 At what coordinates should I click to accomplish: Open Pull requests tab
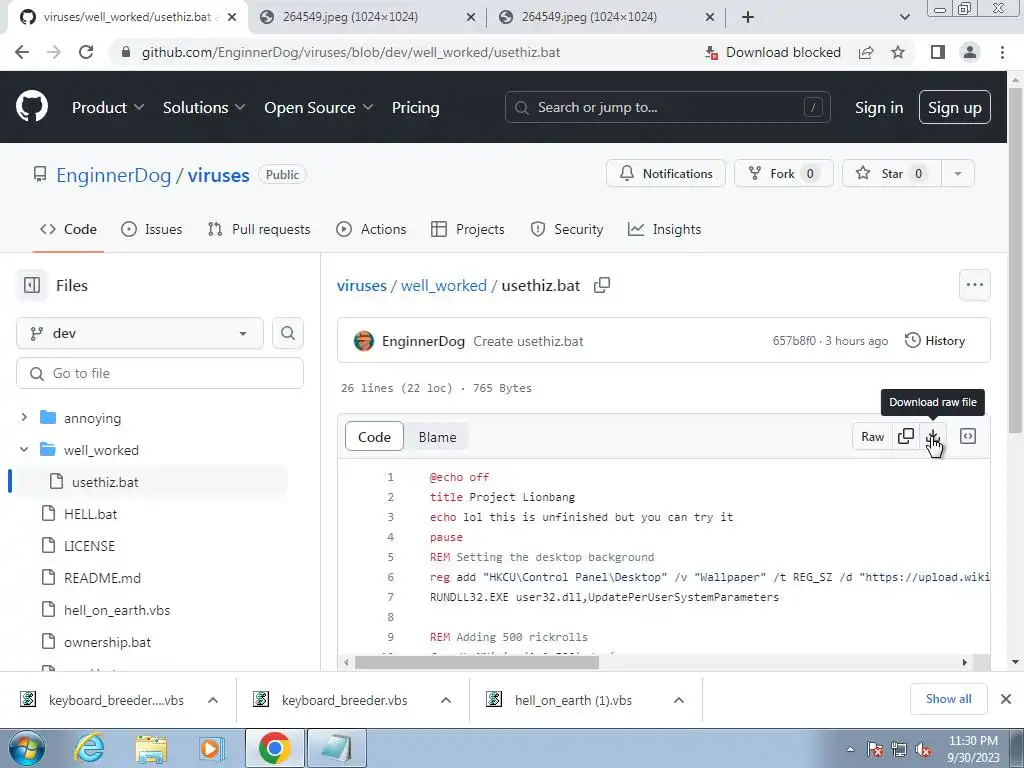[259, 229]
